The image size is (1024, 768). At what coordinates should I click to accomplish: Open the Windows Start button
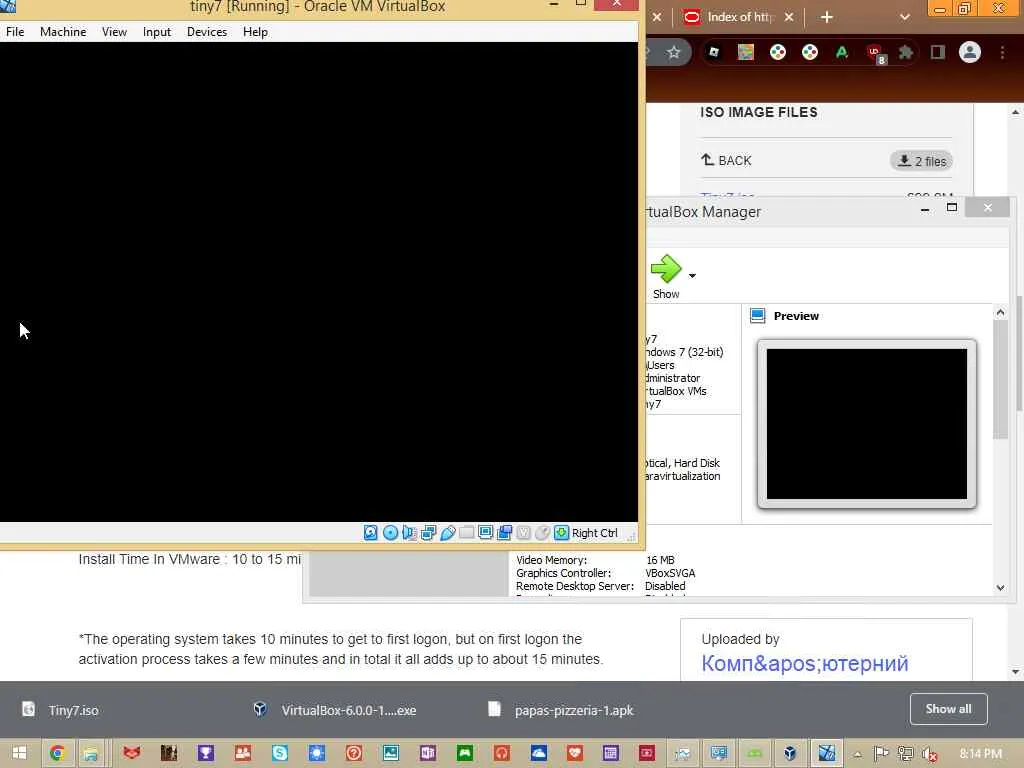(19, 753)
